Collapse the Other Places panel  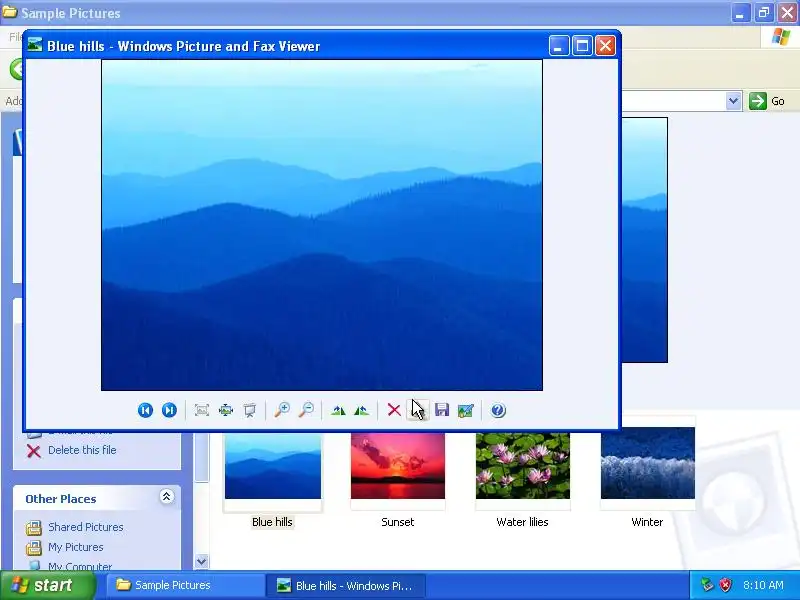[166, 496]
